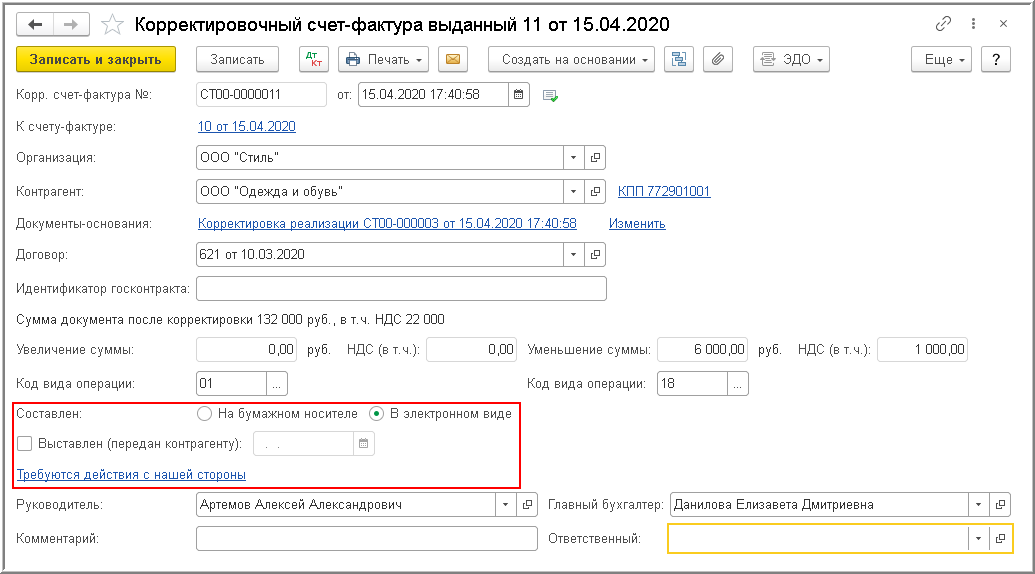Click the Комментарий input field
This screenshot has width=1035, height=574.
[x=367, y=538]
